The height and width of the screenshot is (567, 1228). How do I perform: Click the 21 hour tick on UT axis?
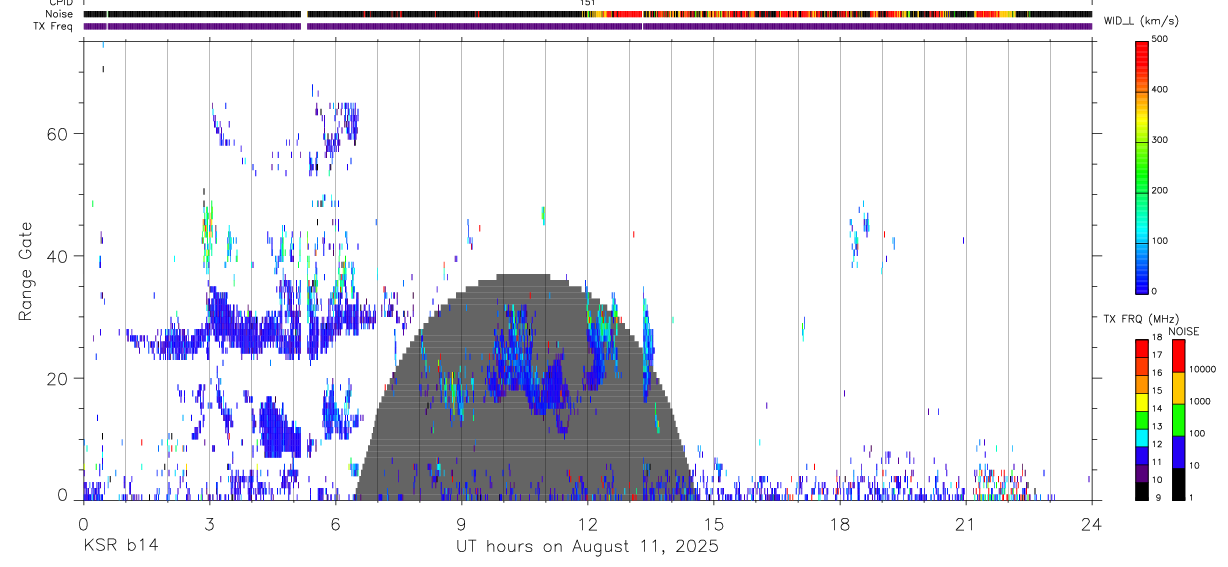[x=965, y=523]
